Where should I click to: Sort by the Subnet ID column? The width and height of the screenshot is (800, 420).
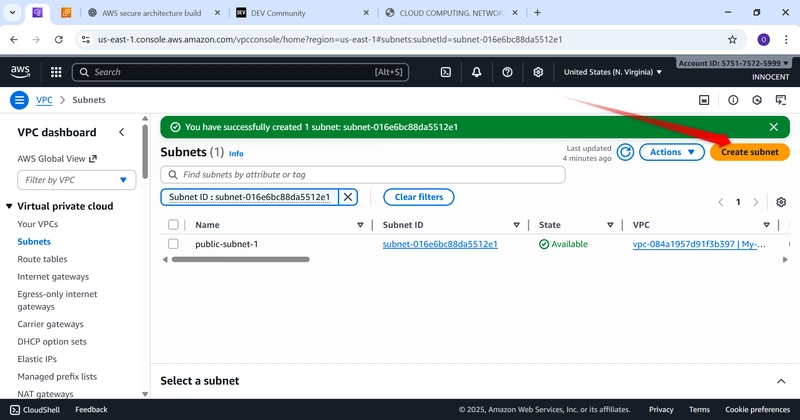(x=516, y=225)
